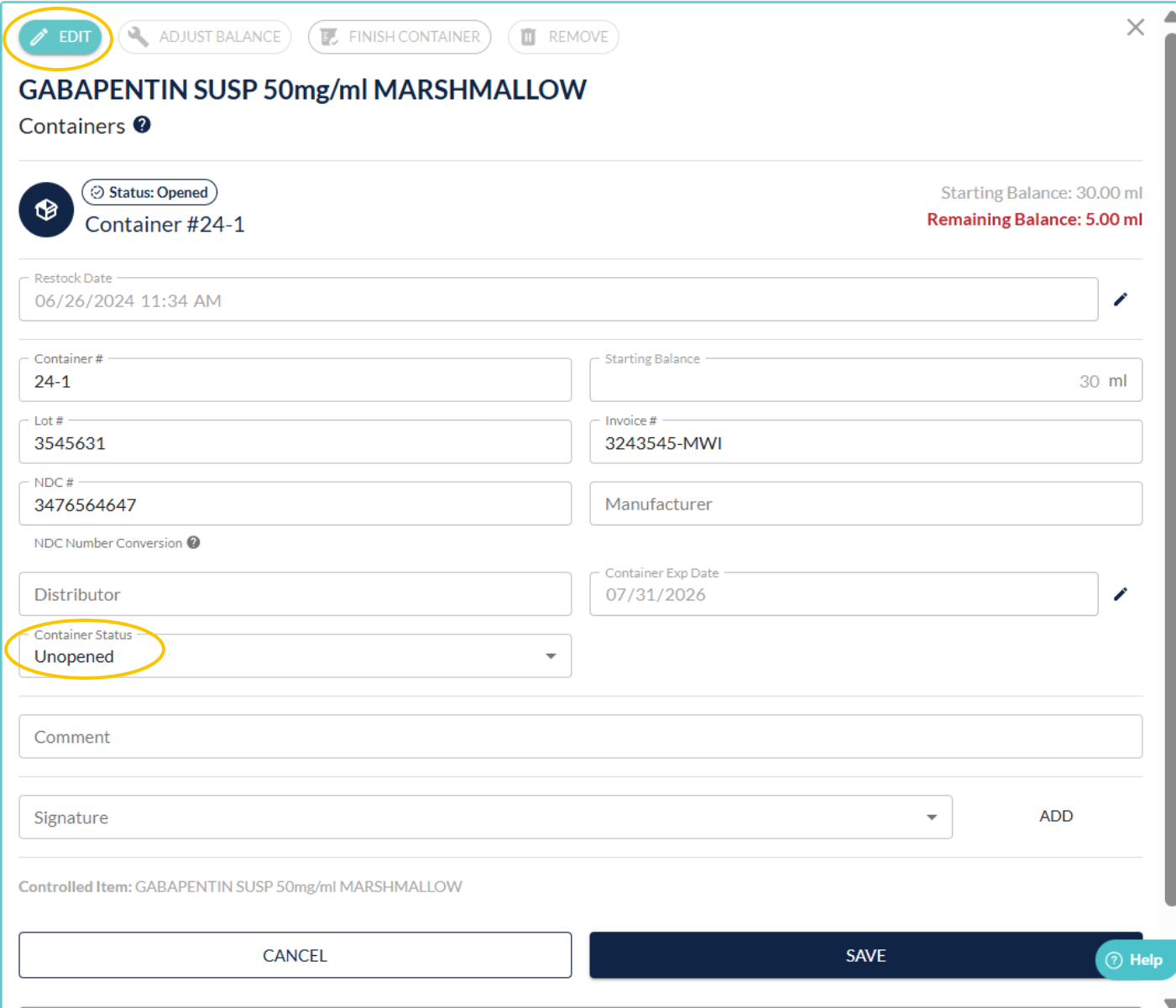The height and width of the screenshot is (1008, 1176).
Task: Open ADJUST BALANCE tool
Action: (205, 37)
